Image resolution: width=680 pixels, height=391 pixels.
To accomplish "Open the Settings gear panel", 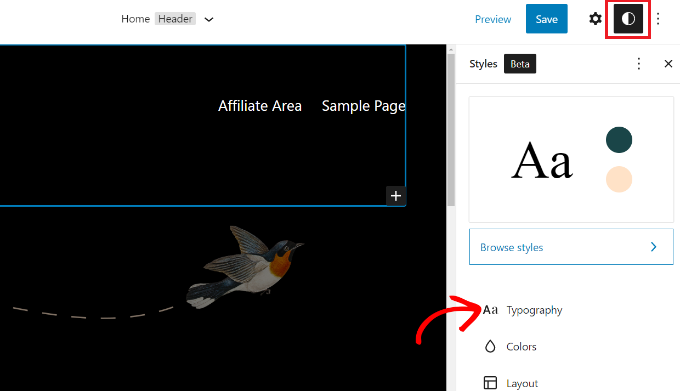I will (x=595, y=19).
